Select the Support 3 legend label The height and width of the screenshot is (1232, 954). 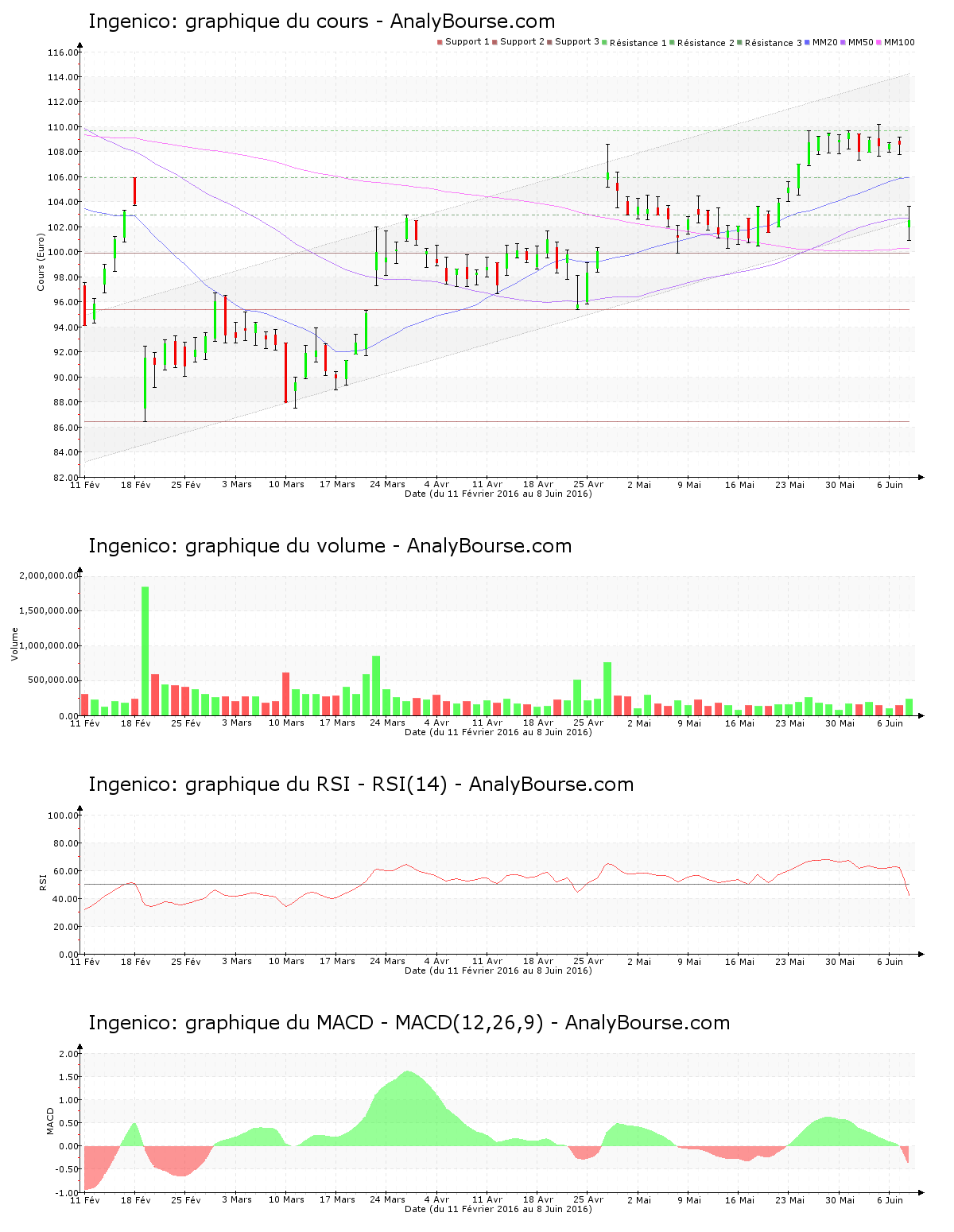pos(577,42)
